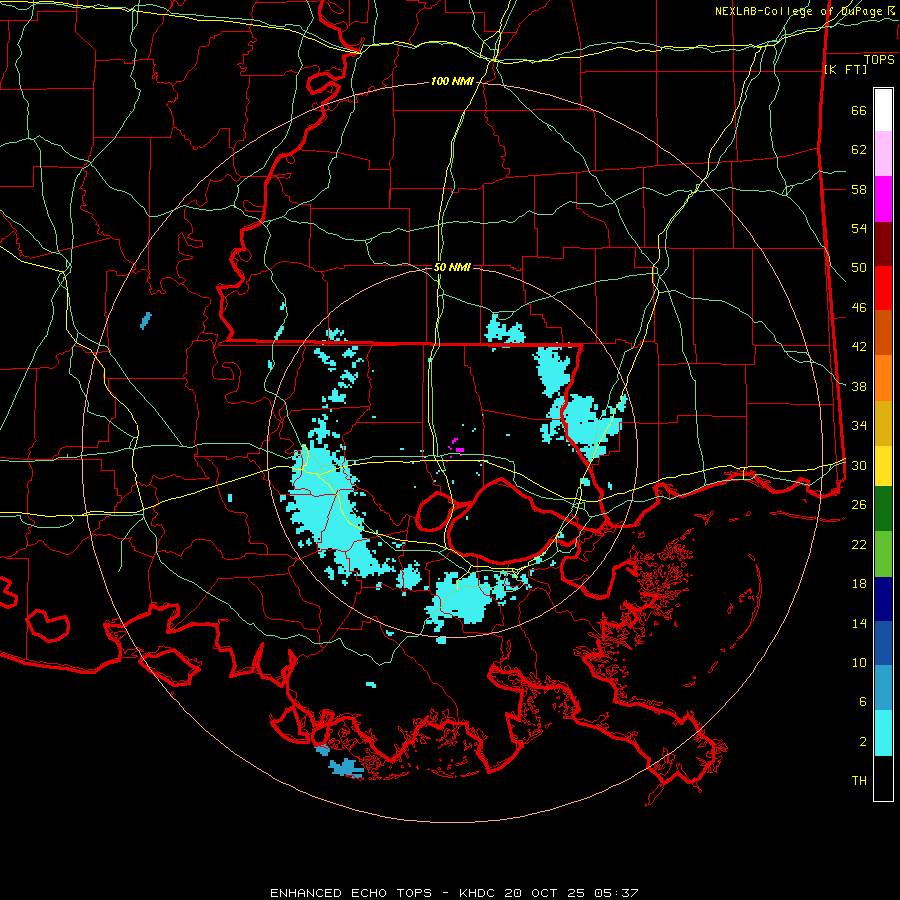
Task: Click the TH threshold label
Action: point(859,781)
